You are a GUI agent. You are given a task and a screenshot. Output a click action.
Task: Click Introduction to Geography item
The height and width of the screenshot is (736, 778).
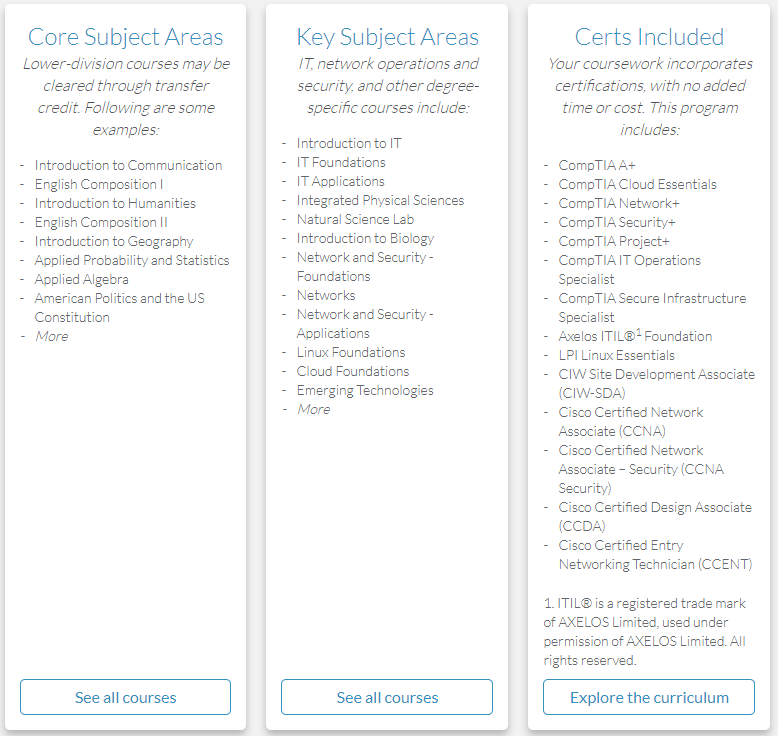(x=114, y=241)
